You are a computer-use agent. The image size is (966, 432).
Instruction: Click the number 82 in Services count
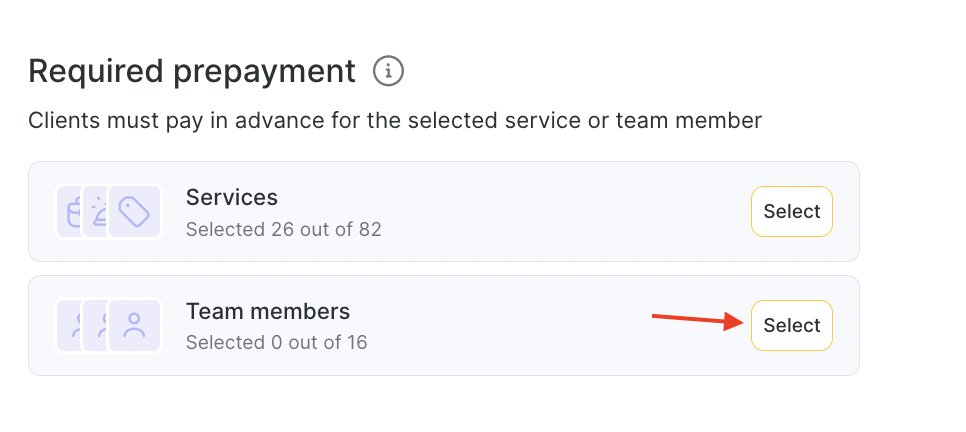370,229
